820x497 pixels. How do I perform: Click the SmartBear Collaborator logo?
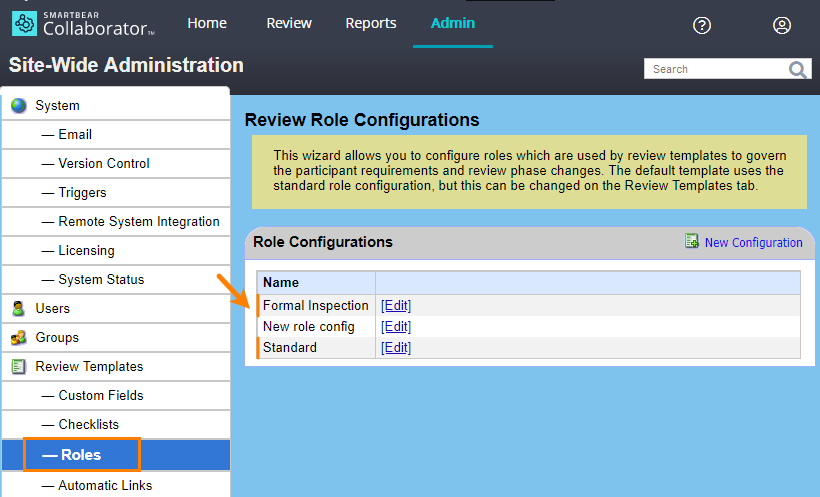tap(83, 23)
